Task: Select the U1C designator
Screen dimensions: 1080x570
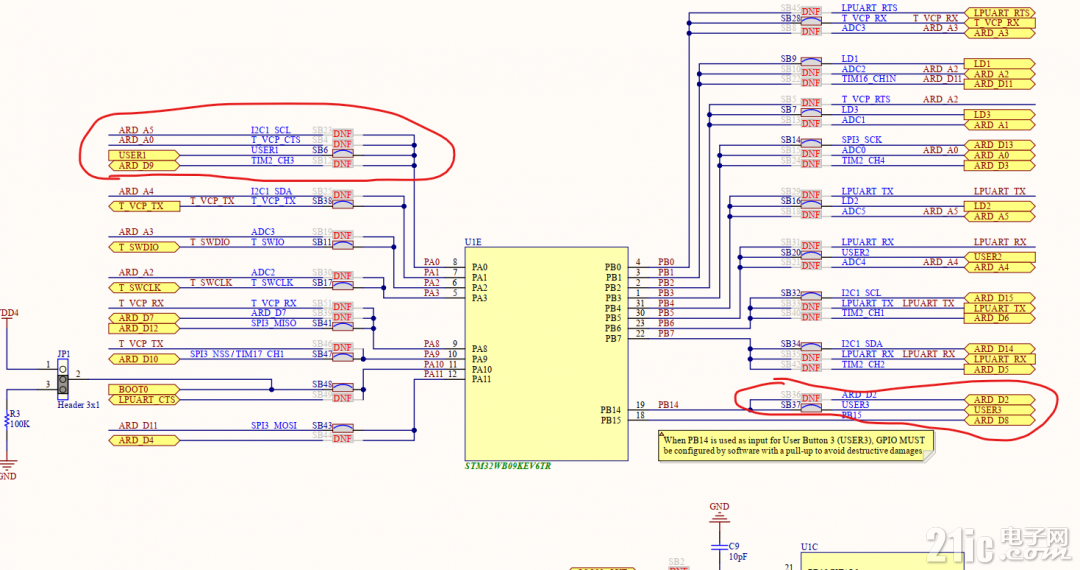Action: (x=809, y=547)
